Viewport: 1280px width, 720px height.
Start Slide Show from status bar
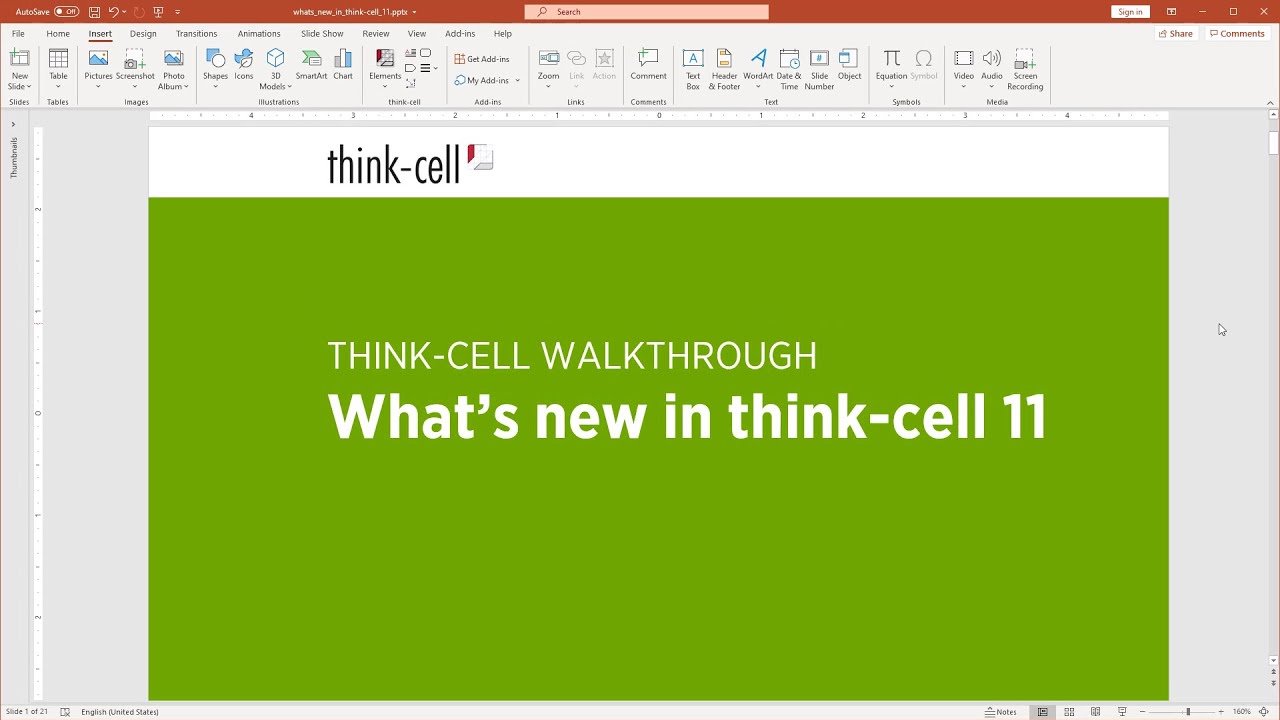pyautogui.click(x=1122, y=712)
